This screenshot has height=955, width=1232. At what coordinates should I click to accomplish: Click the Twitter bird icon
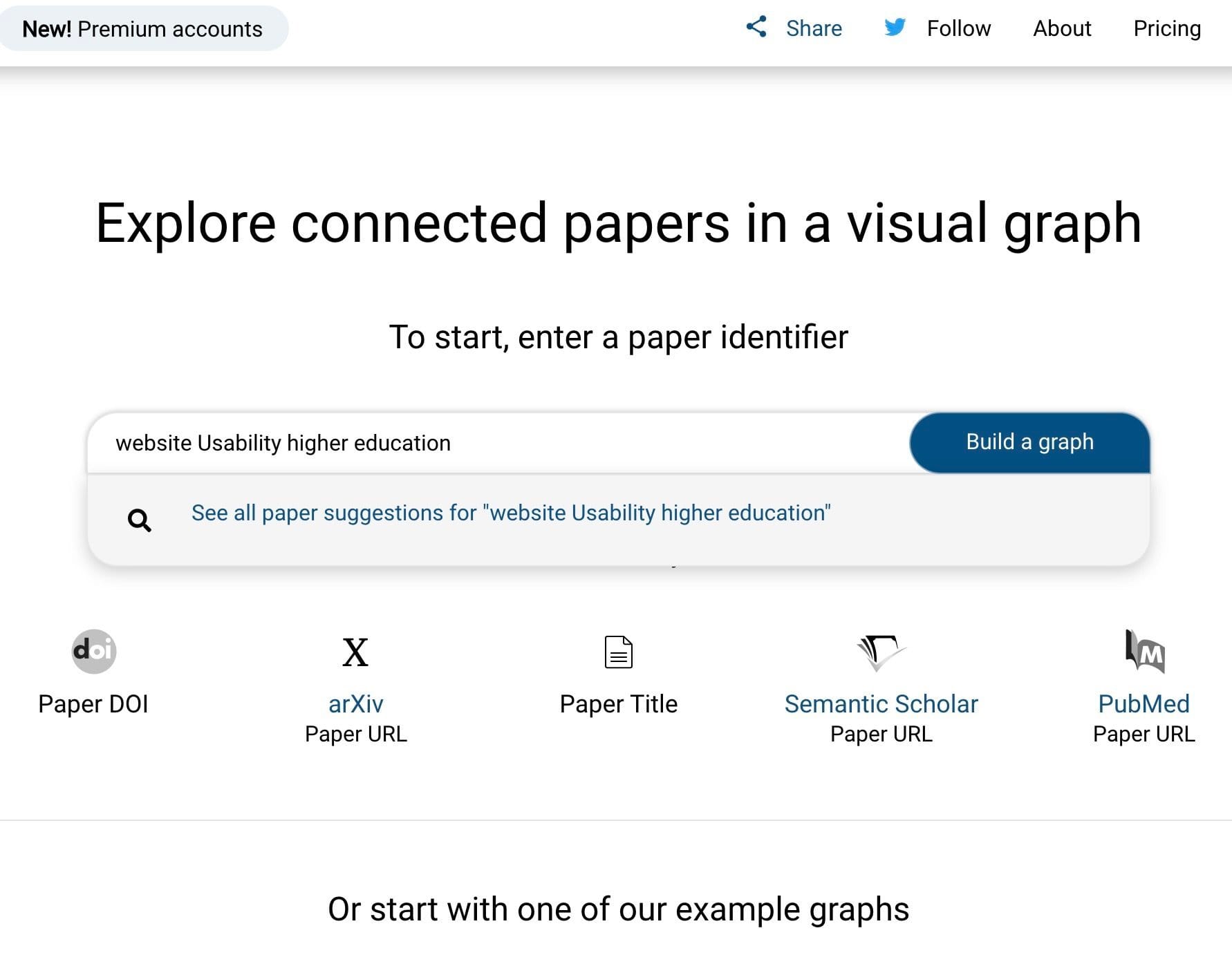[894, 28]
